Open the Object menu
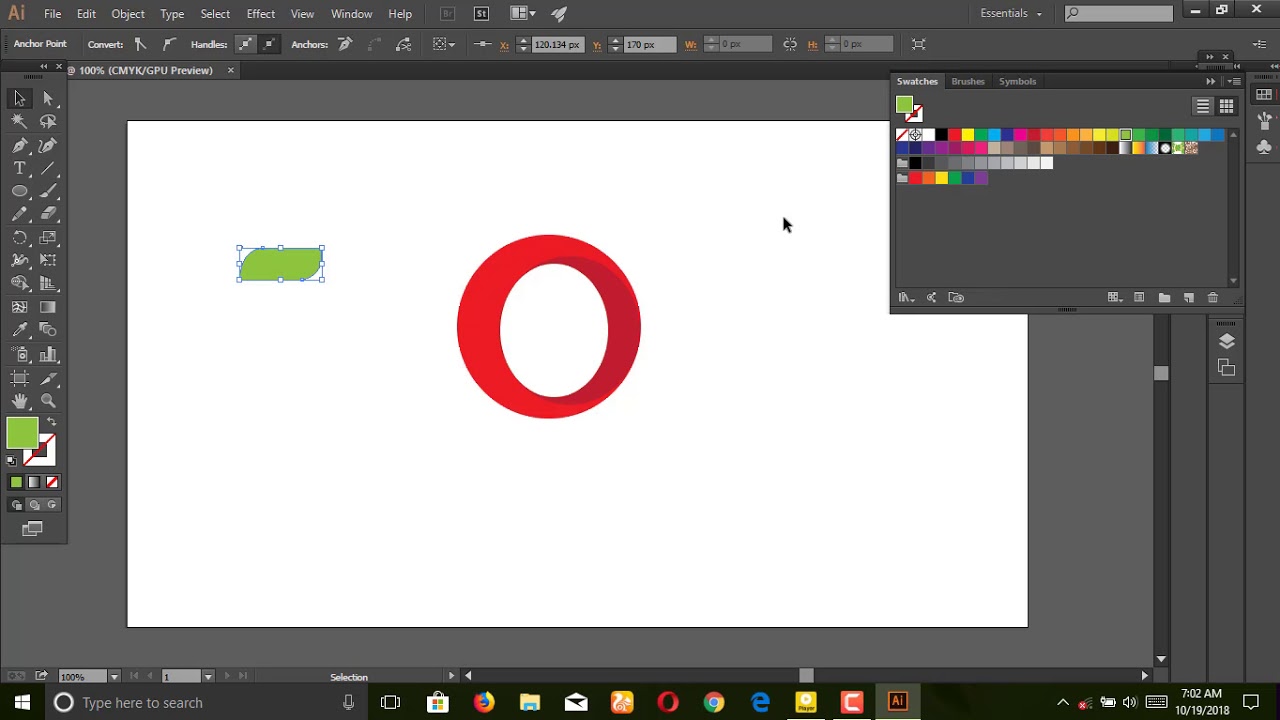 [x=127, y=14]
